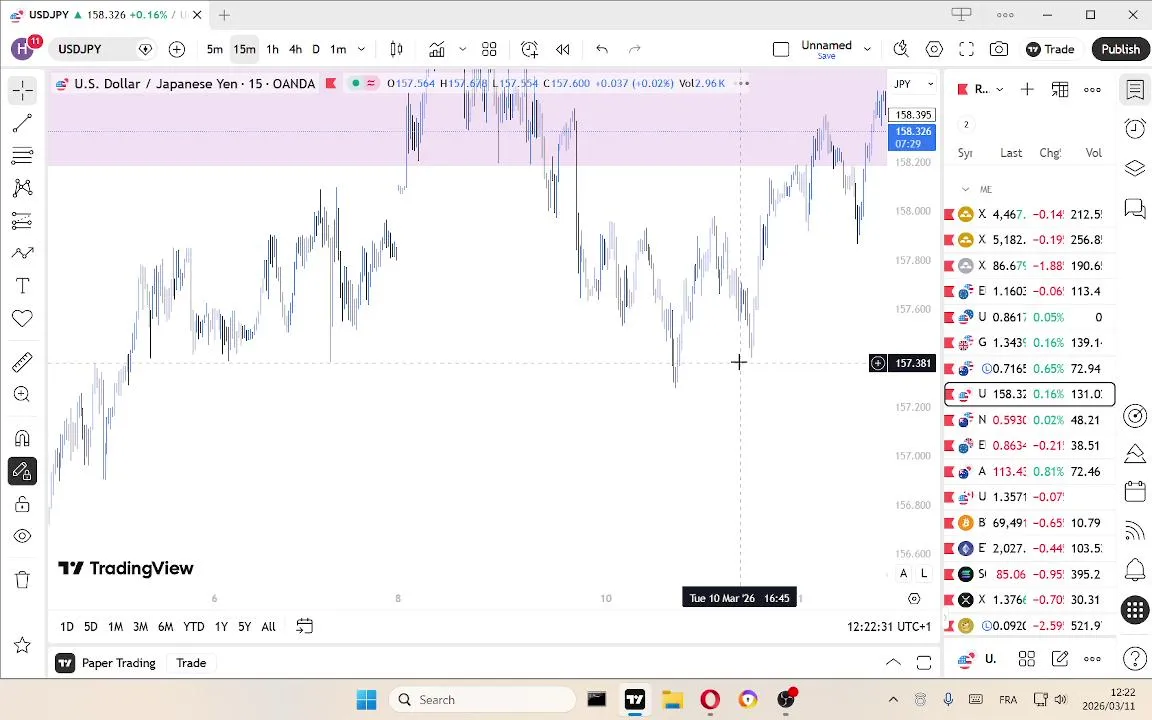Switch to the 5m timeframe
This screenshot has height=720, width=1152.
pyautogui.click(x=215, y=49)
